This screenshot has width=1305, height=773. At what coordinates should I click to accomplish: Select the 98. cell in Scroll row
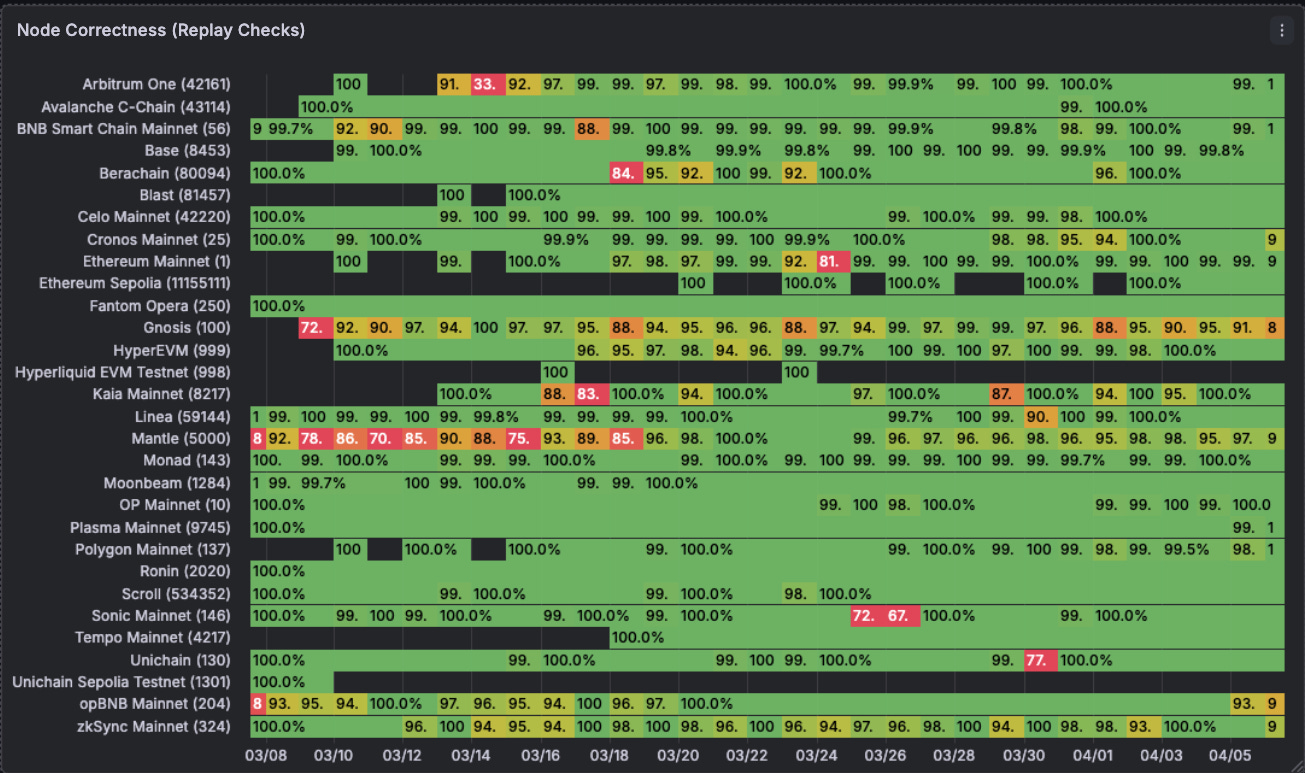[799, 593]
